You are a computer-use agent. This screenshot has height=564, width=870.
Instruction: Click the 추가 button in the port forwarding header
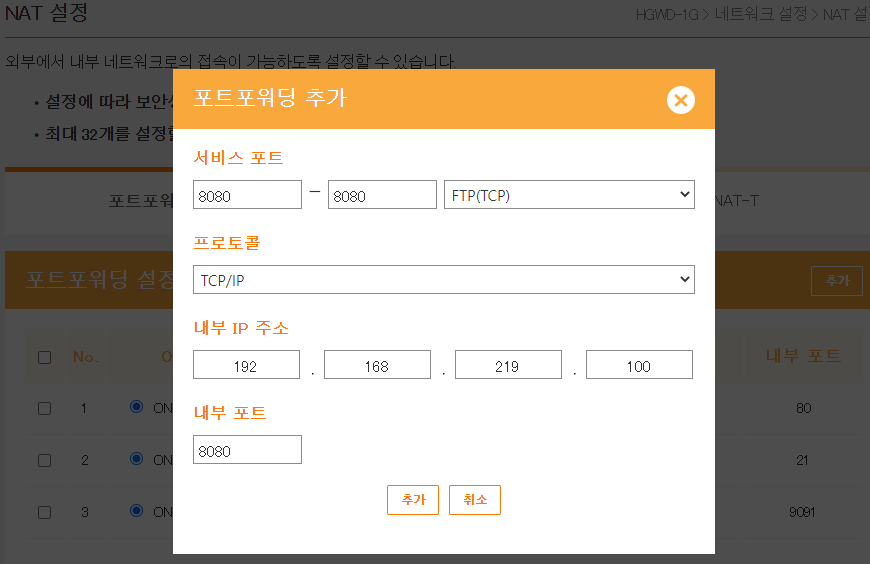click(x=837, y=281)
